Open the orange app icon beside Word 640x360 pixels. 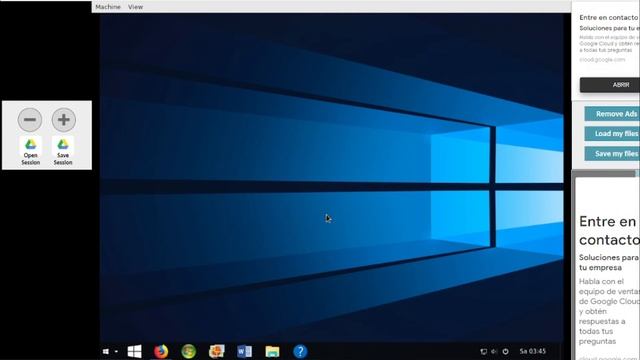(x=217, y=351)
